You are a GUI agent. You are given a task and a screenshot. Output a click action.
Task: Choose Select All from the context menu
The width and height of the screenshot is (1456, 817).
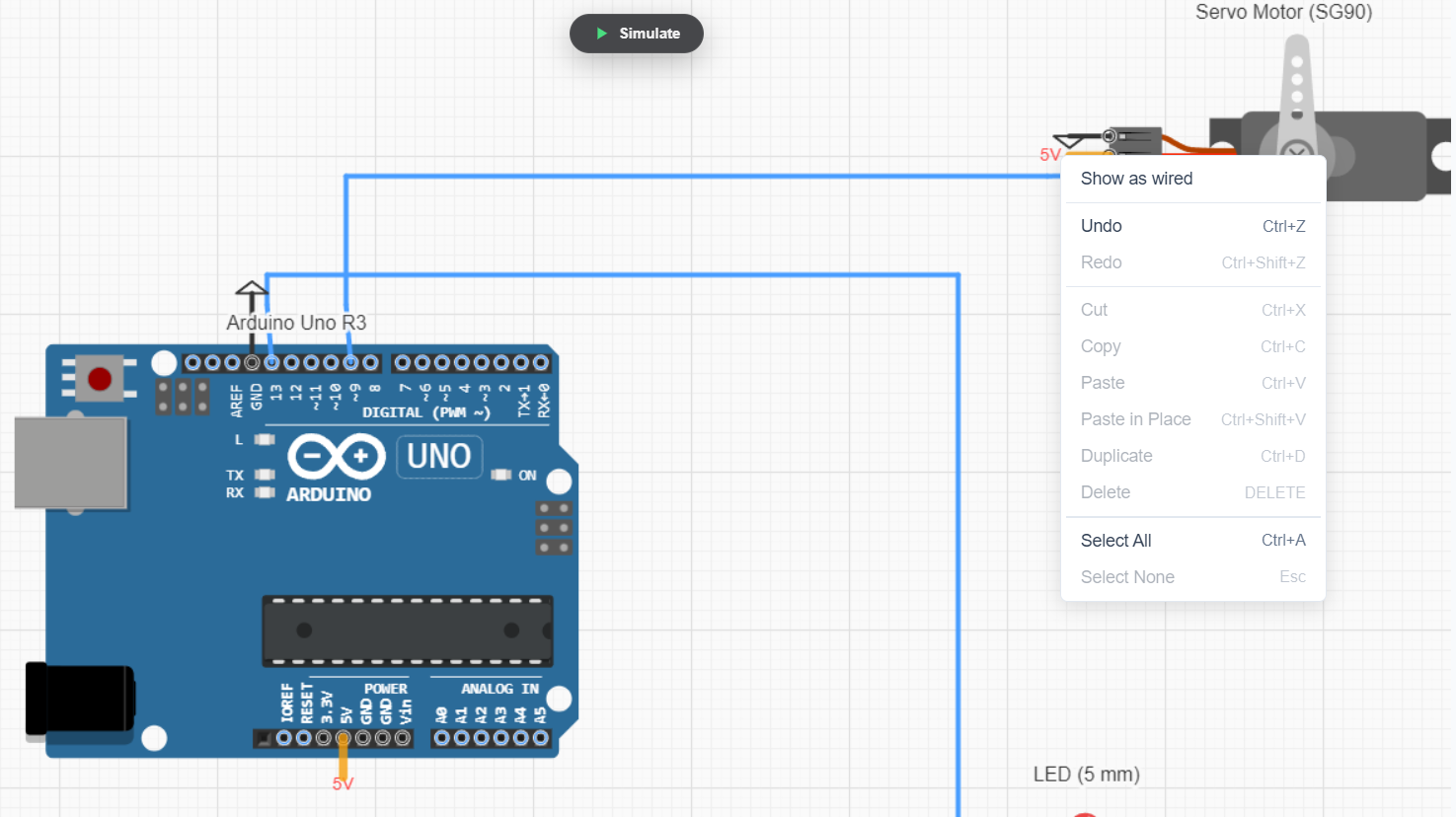coord(1192,541)
